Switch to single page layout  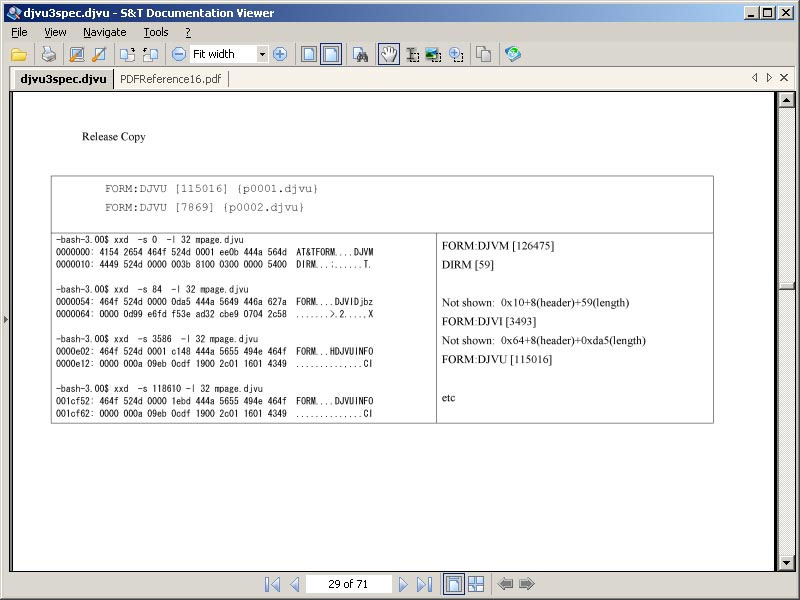[309, 54]
